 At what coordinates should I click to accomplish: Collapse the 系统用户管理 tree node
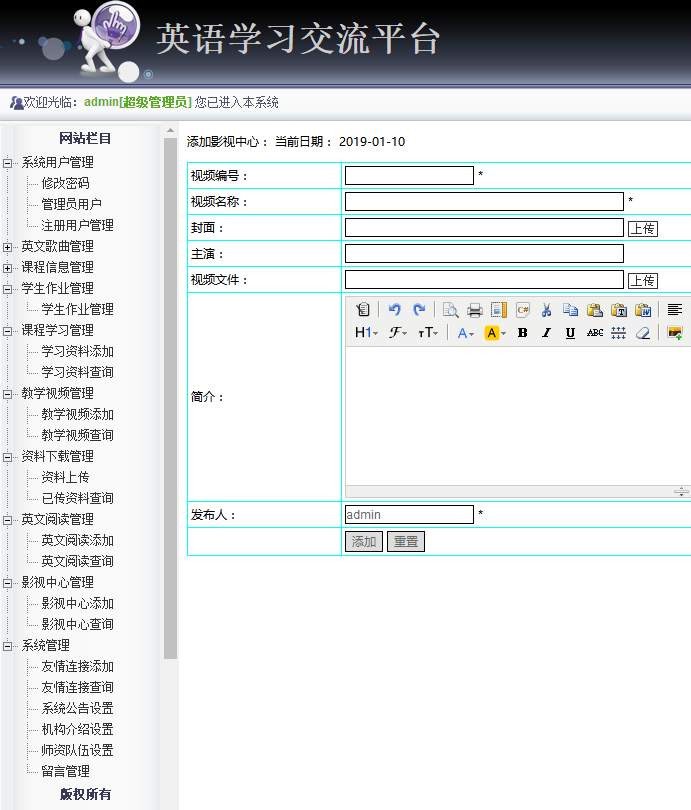(7, 163)
